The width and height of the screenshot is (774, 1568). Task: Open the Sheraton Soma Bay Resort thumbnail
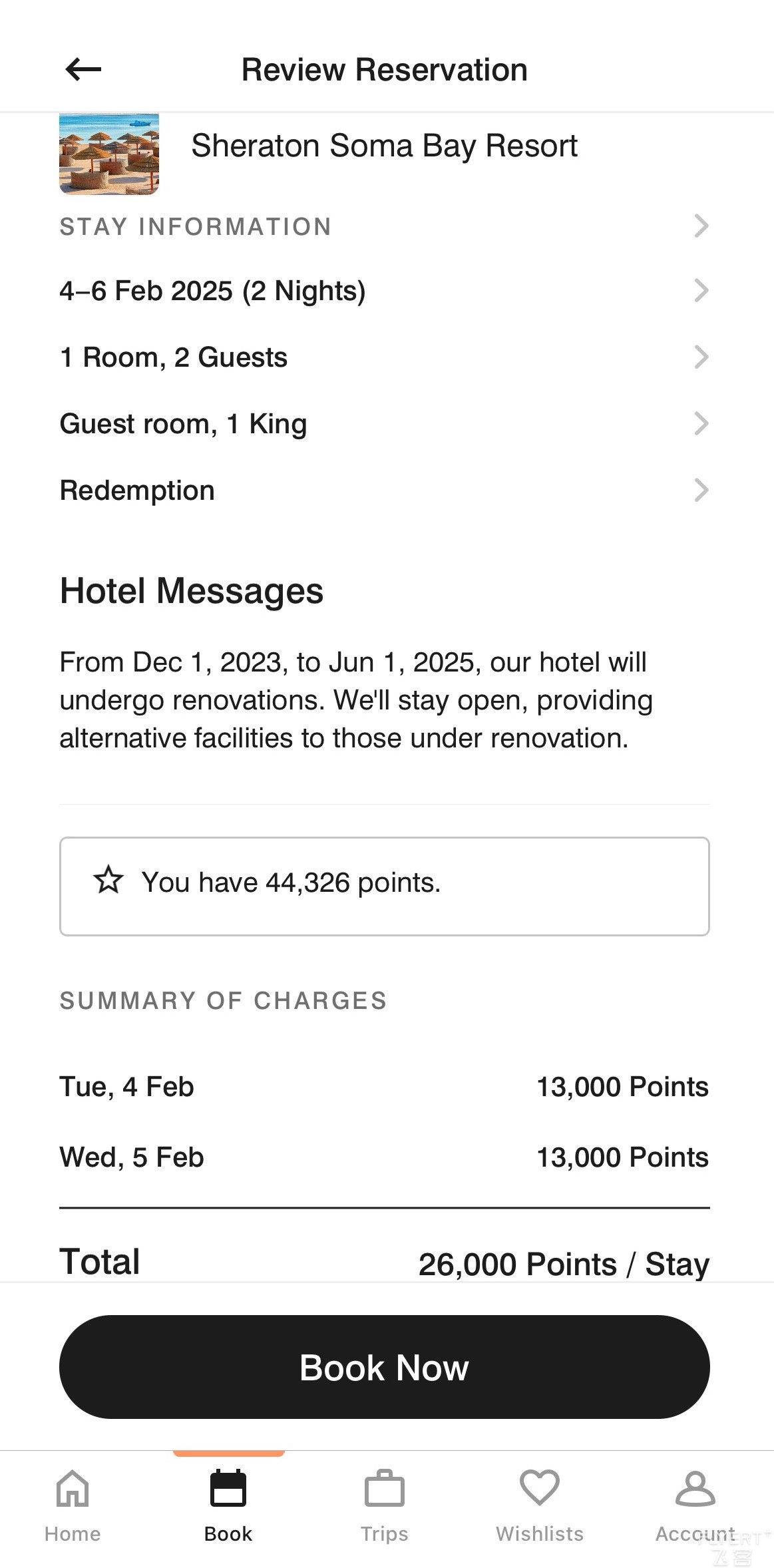[109, 154]
